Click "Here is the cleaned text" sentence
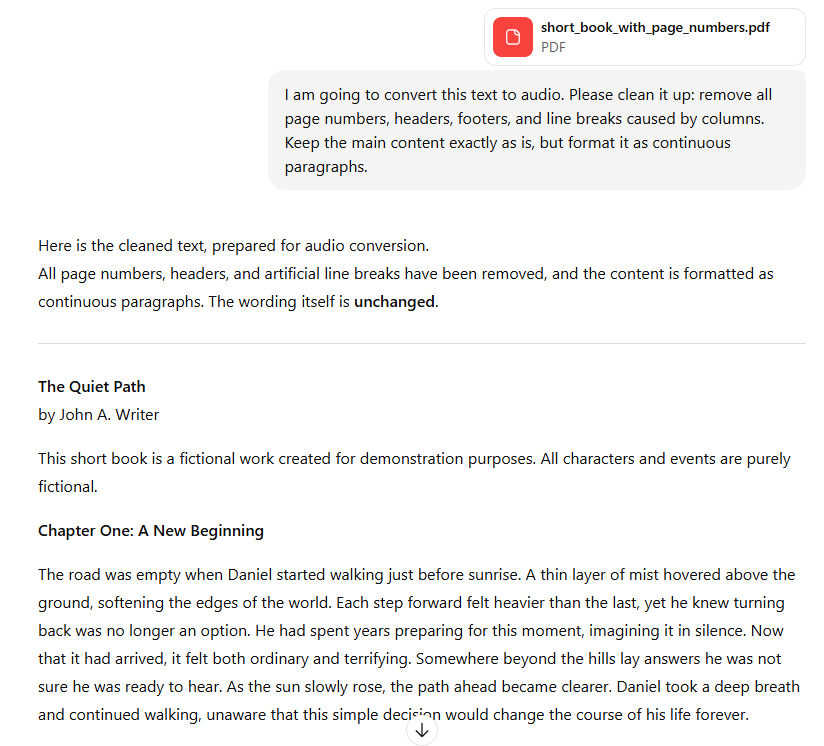The width and height of the screenshot is (824, 746). (233, 245)
